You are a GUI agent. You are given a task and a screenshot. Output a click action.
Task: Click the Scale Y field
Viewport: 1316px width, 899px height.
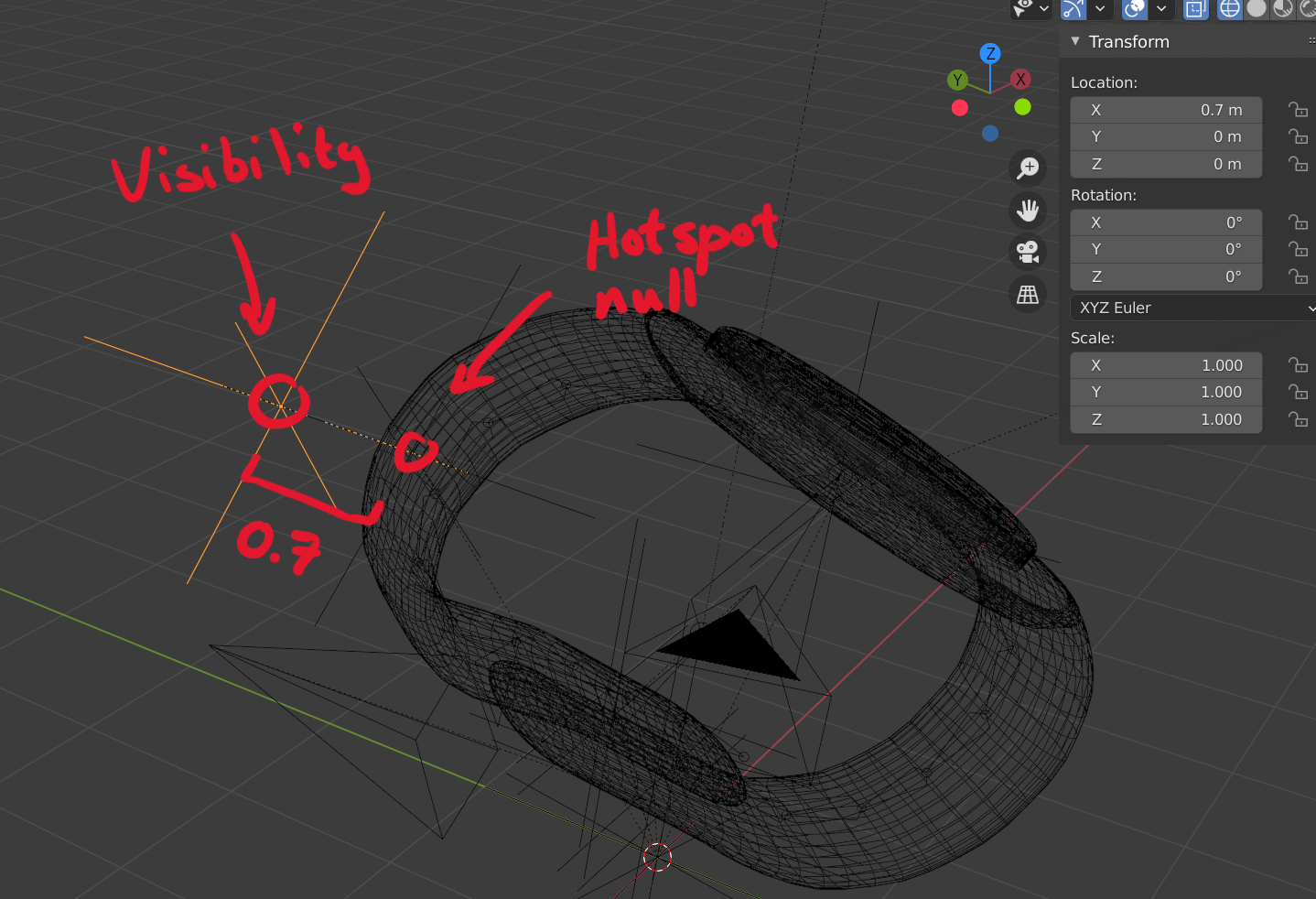[1166, 392]
